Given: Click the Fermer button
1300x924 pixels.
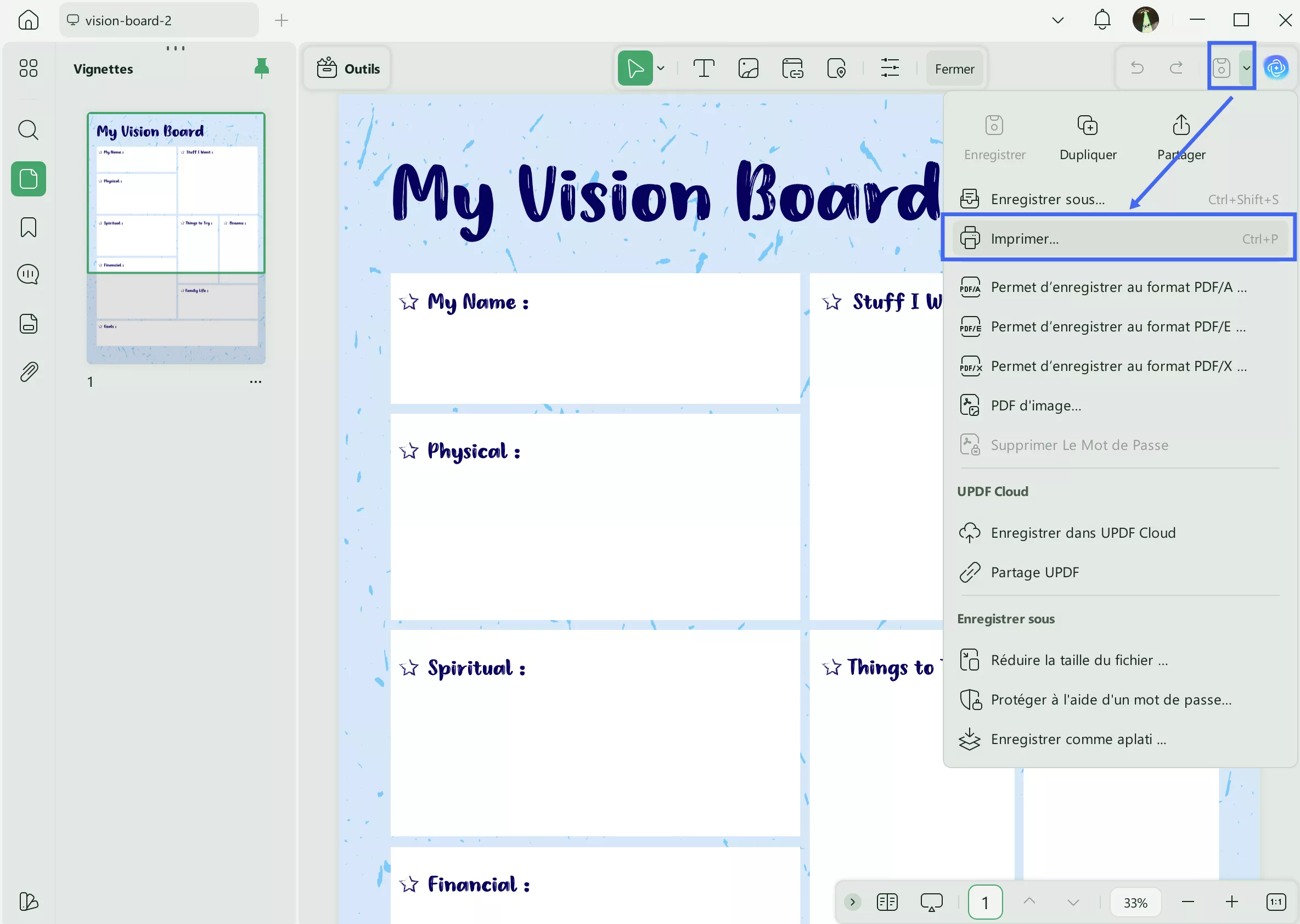Looking at the screenshot, I should (x=954, y=69).
